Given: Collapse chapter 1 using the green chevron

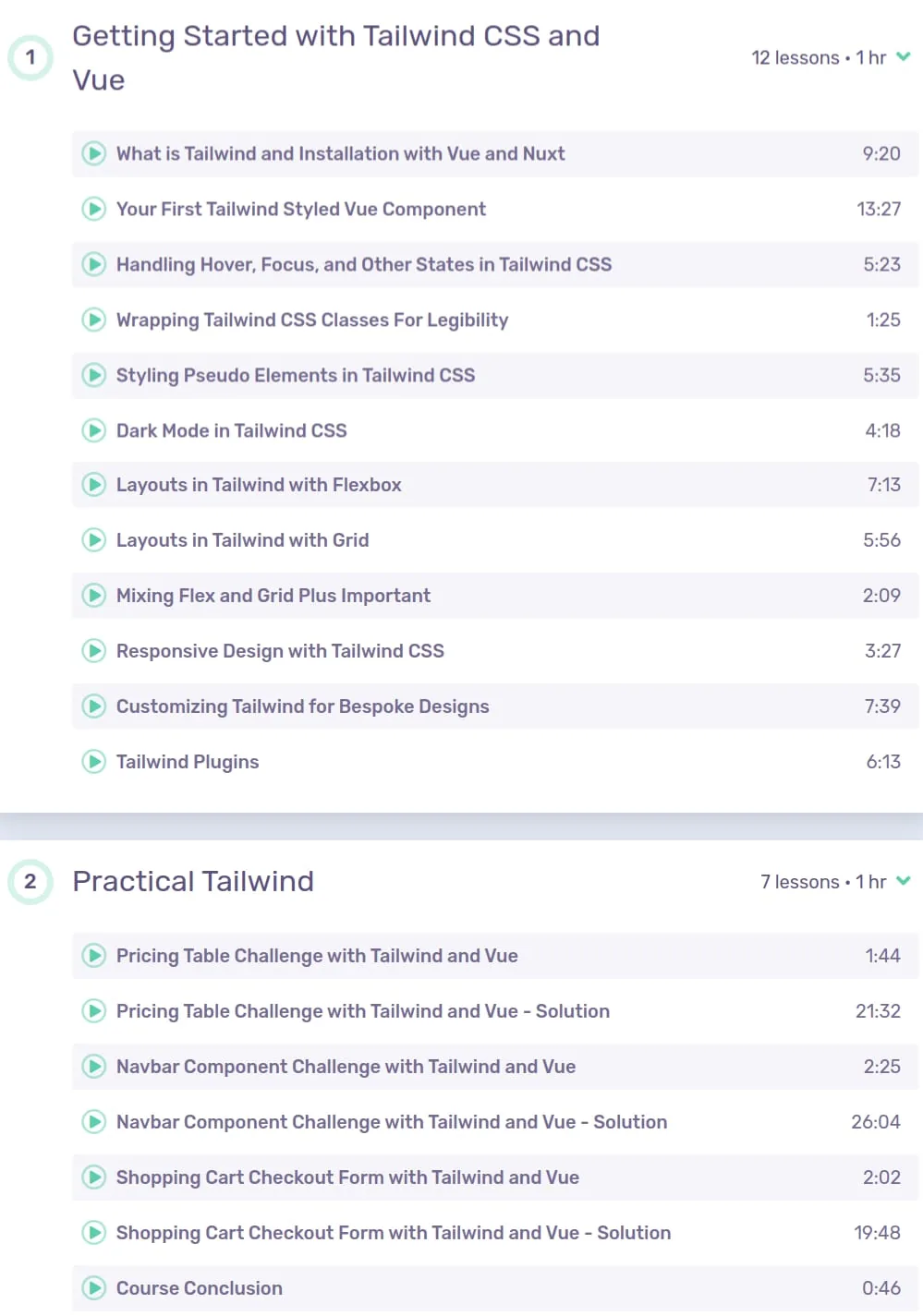Looking at the screenshot, I should point(904,57).
